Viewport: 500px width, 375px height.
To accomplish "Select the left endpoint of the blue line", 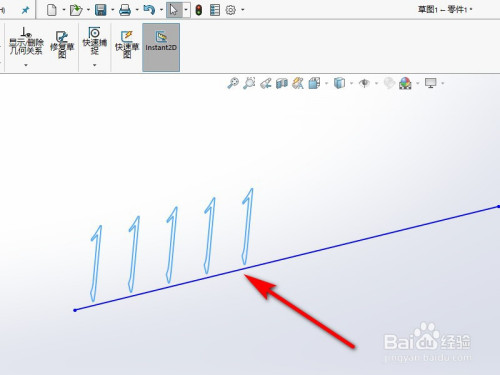I will click(x=75, y=310).
